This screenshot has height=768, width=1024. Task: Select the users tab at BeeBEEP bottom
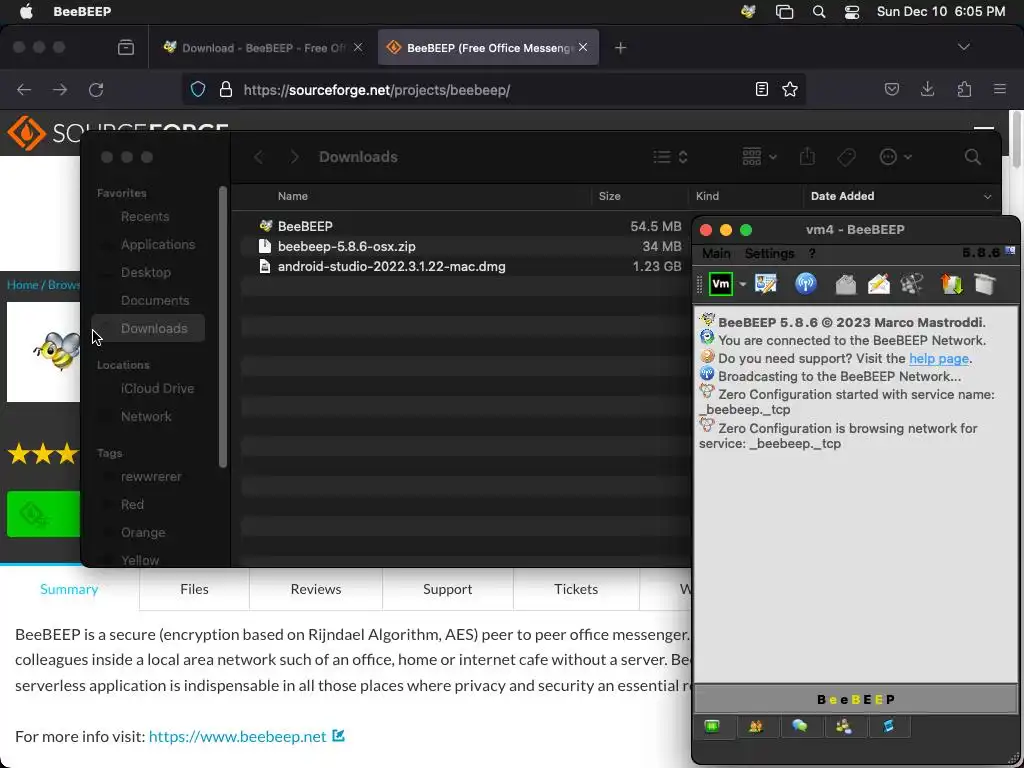pyautogui.click(x=756, y=726)
